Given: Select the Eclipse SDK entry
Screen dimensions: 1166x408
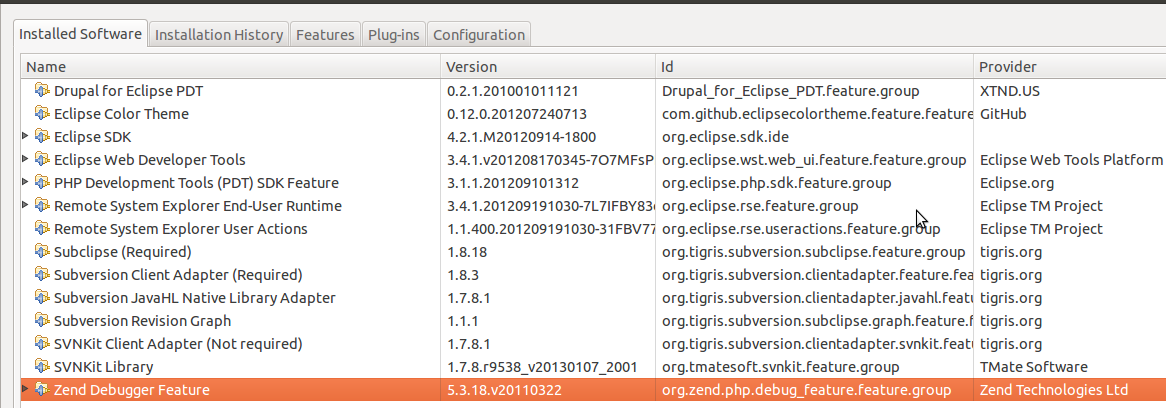Looking at the screenshot, I should [593, 137].
